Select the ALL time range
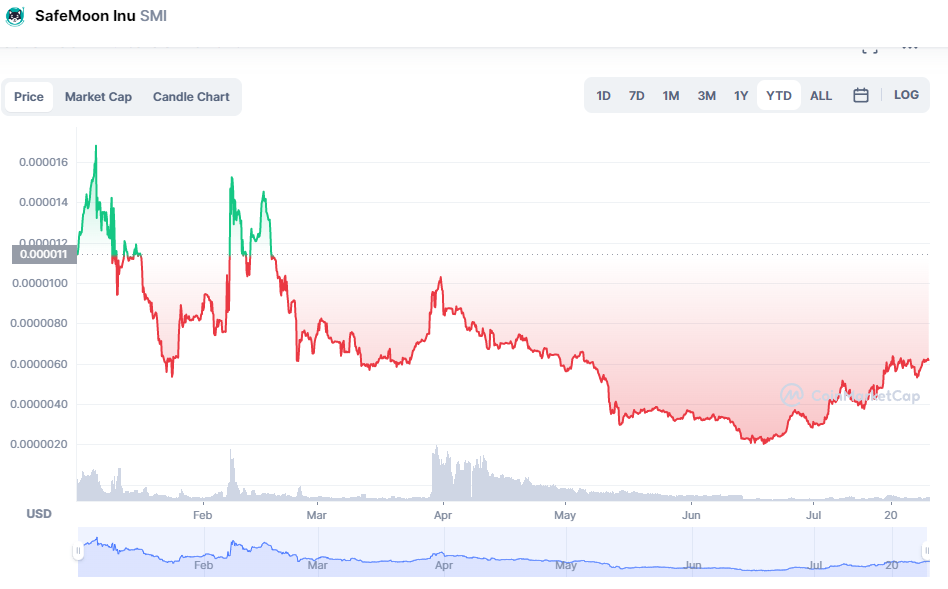 [820, 96]
